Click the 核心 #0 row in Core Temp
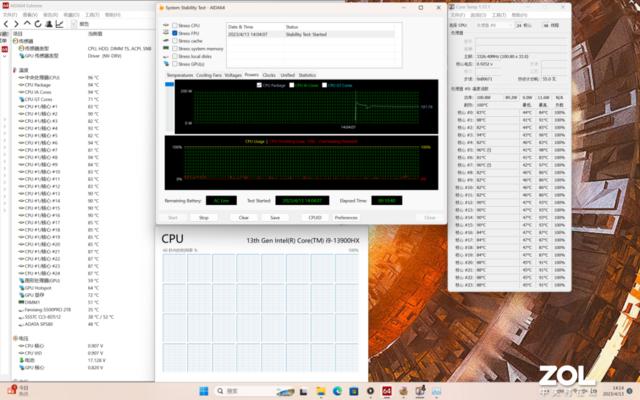Screen dimensions: 640x400 pos(511,112)
